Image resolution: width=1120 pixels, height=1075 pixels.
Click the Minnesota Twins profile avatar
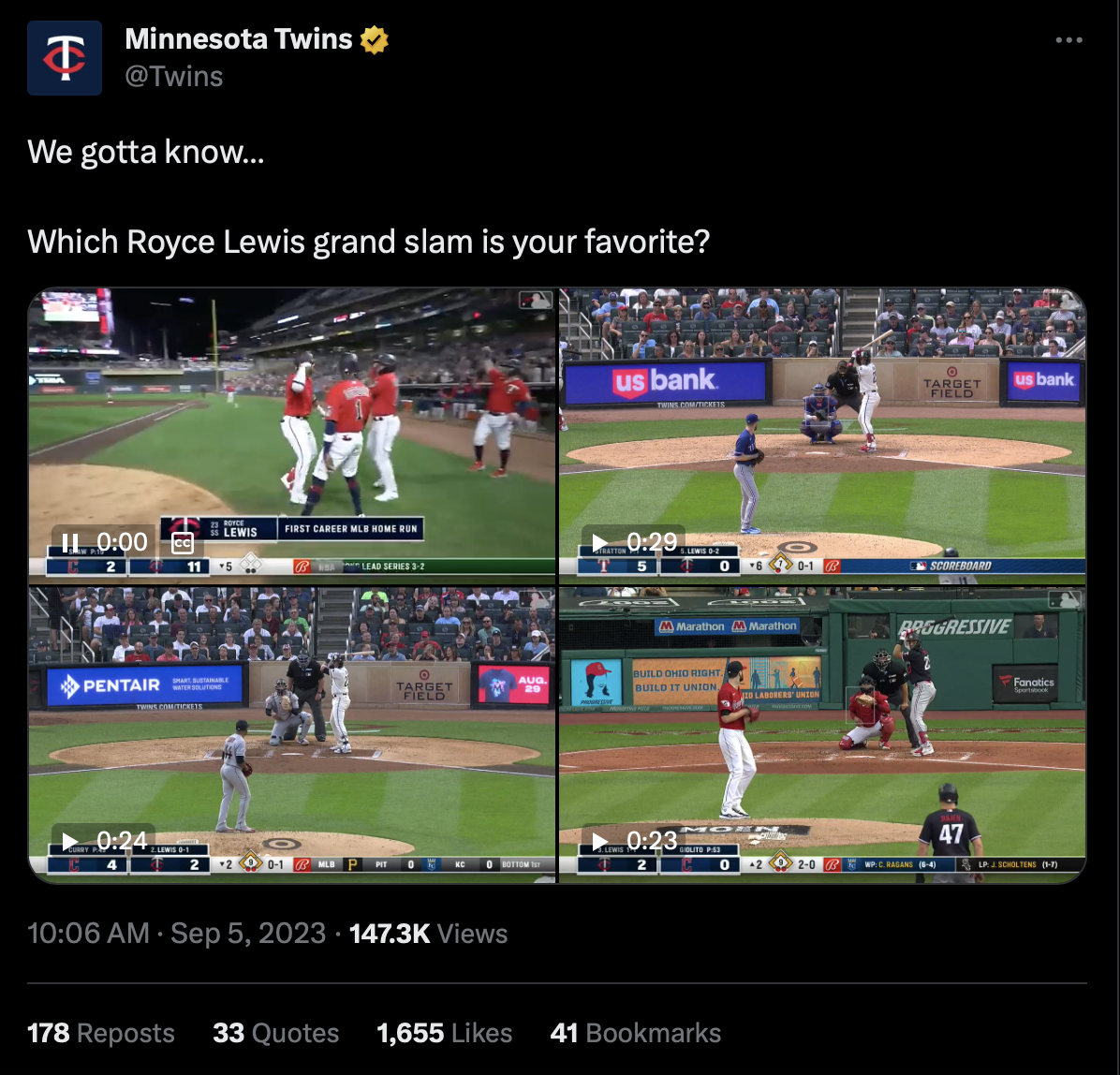[x=65, y=58]
